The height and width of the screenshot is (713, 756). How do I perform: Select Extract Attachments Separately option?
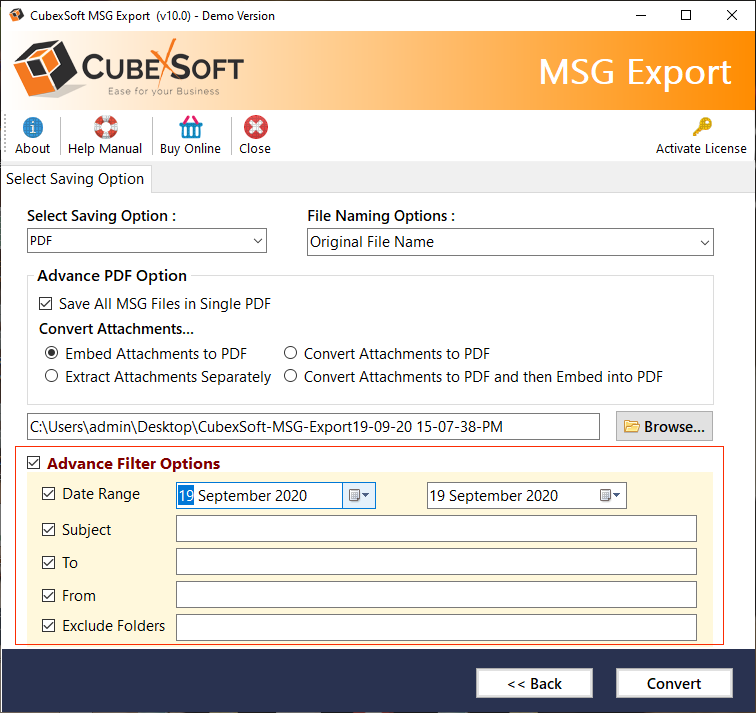(51, 376)
